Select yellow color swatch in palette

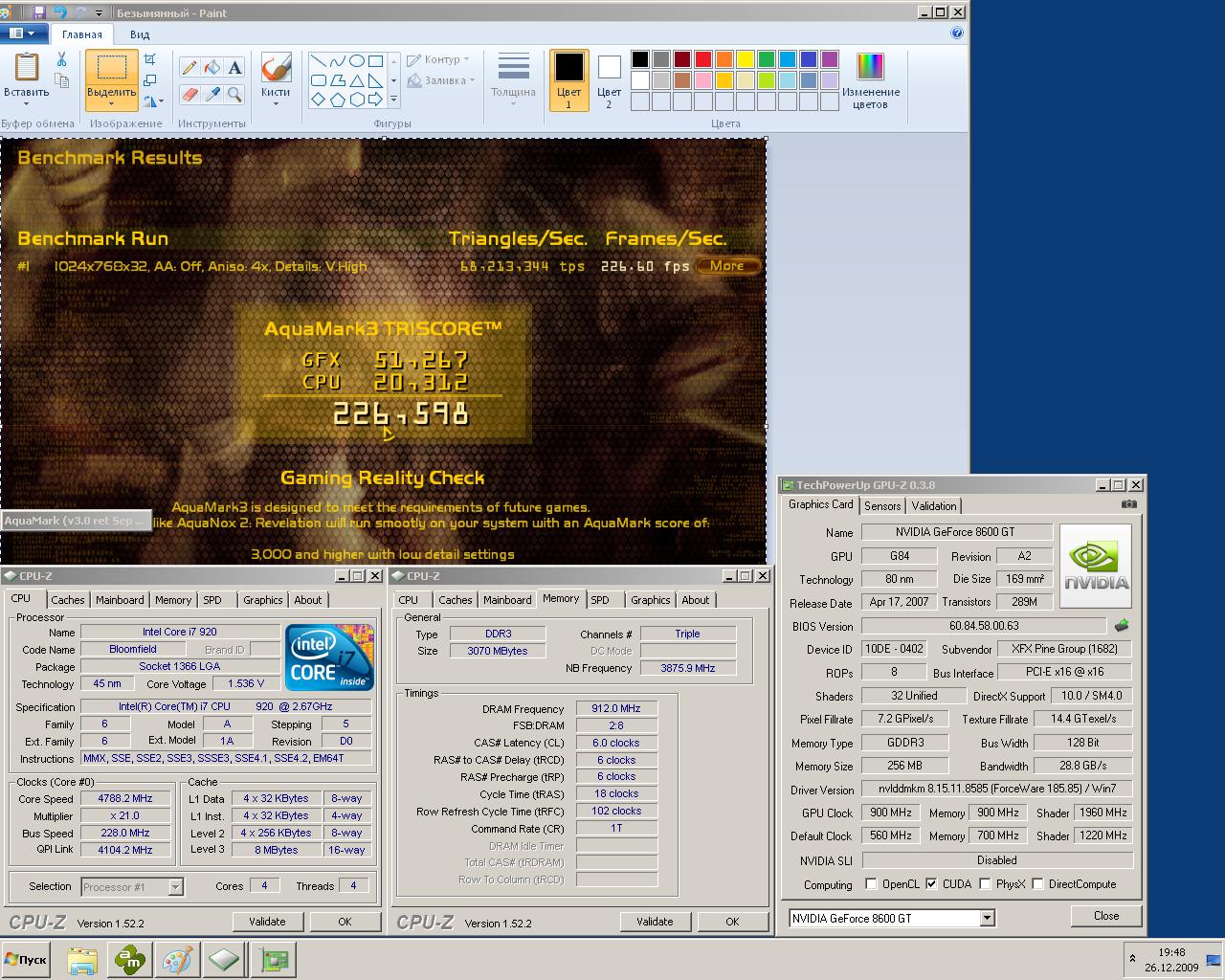click(x=745, y=59)
